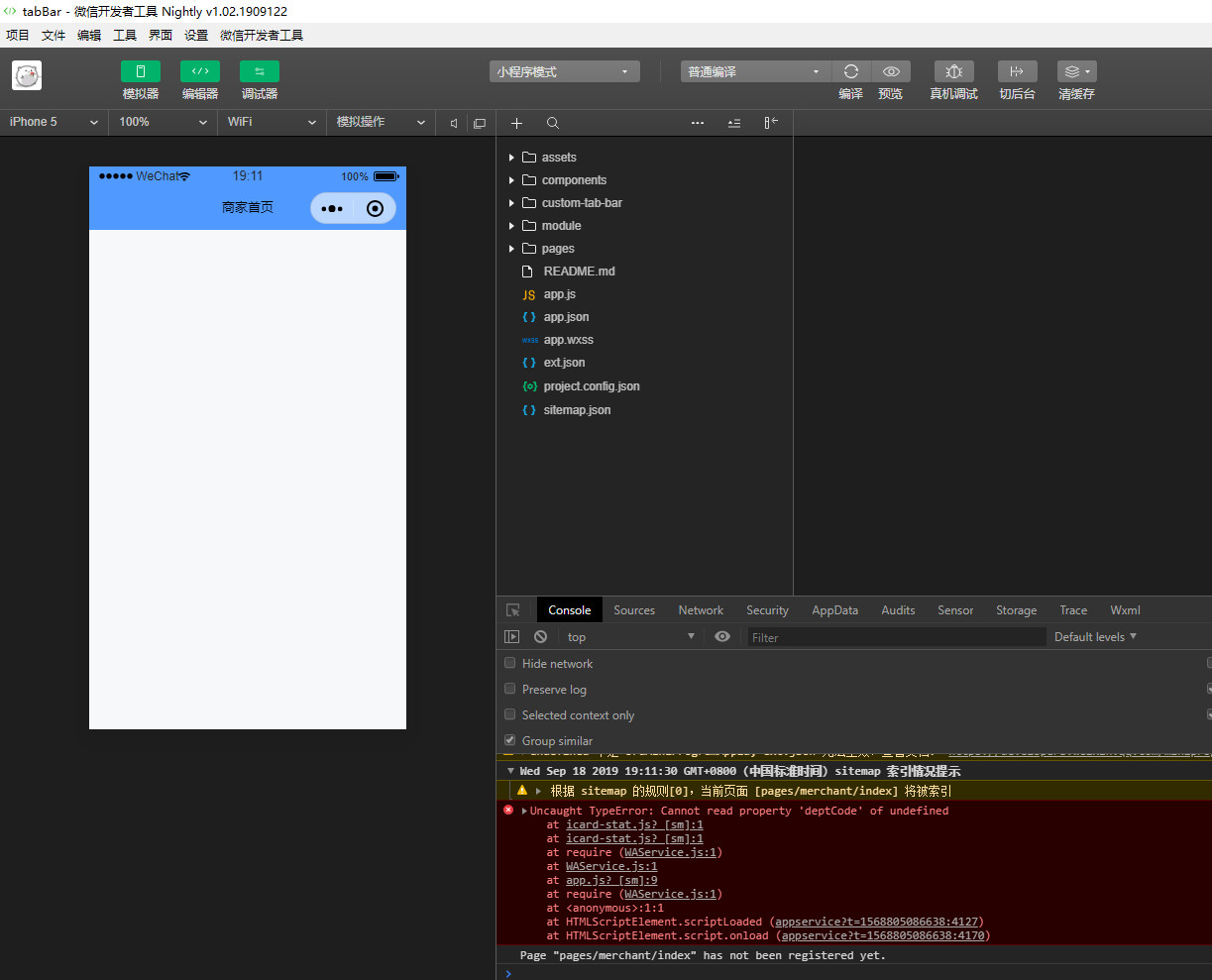Switch to the AppData tab

[x=834, y=610]
